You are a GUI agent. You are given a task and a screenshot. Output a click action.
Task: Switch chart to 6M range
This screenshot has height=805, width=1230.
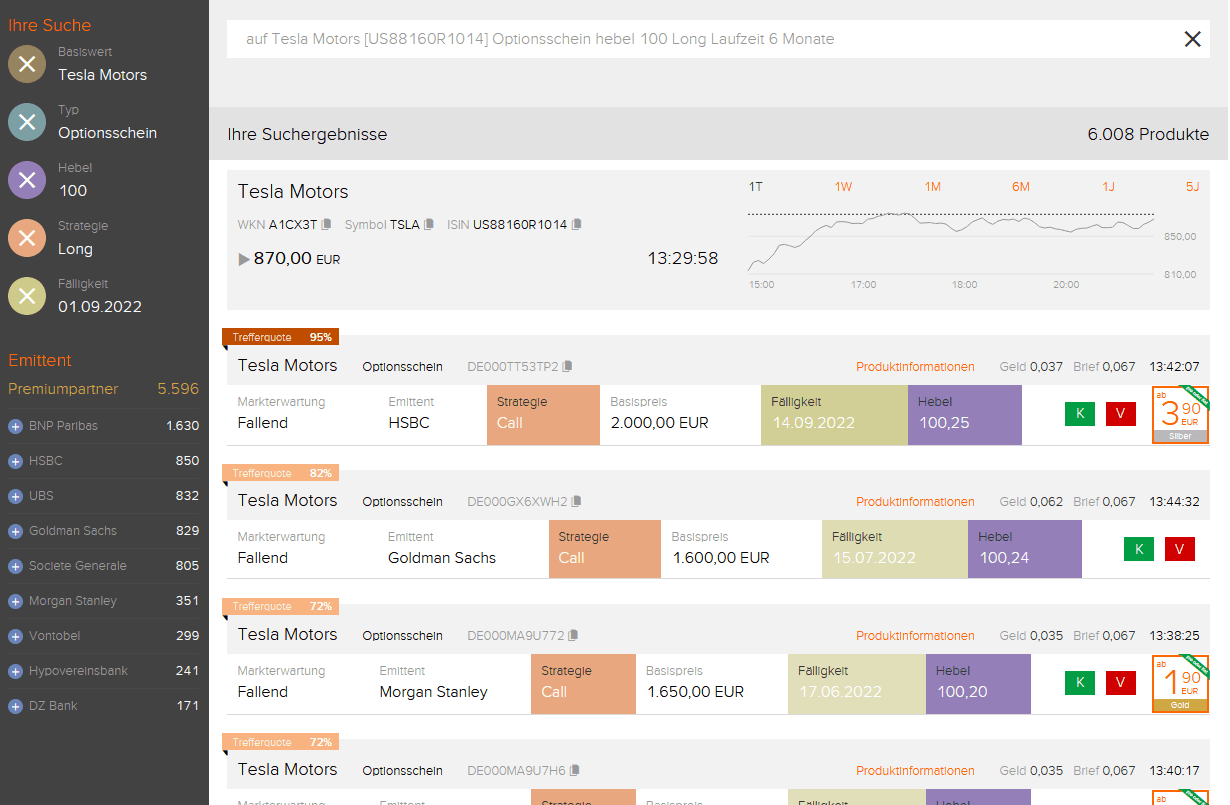click(1020, 187)
